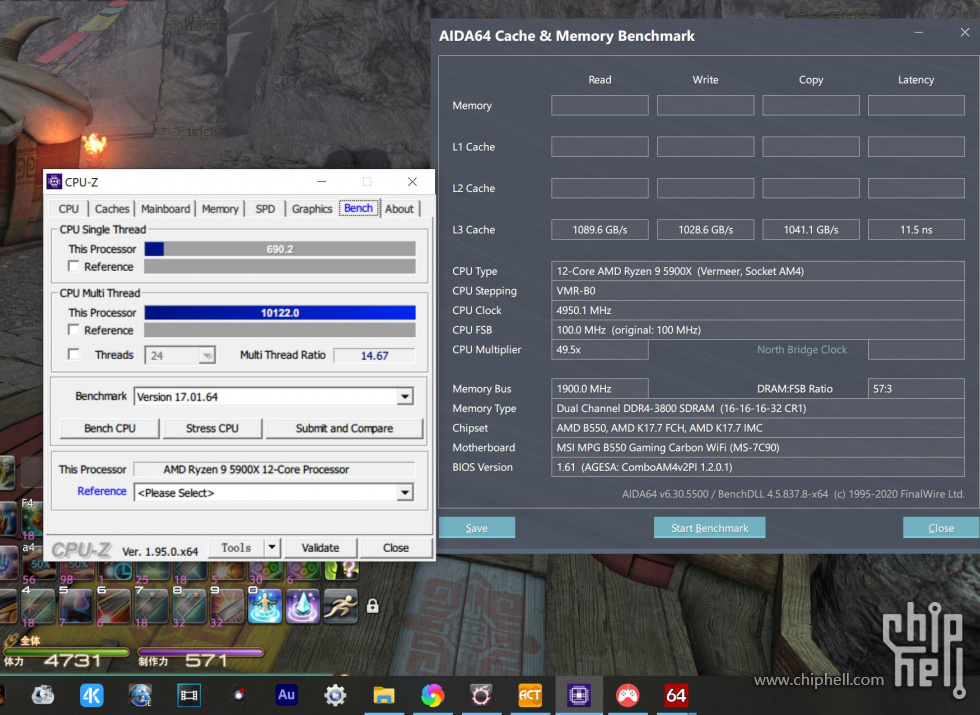
Task: Go to the Mainboard tab
Action: click(165, 209)
